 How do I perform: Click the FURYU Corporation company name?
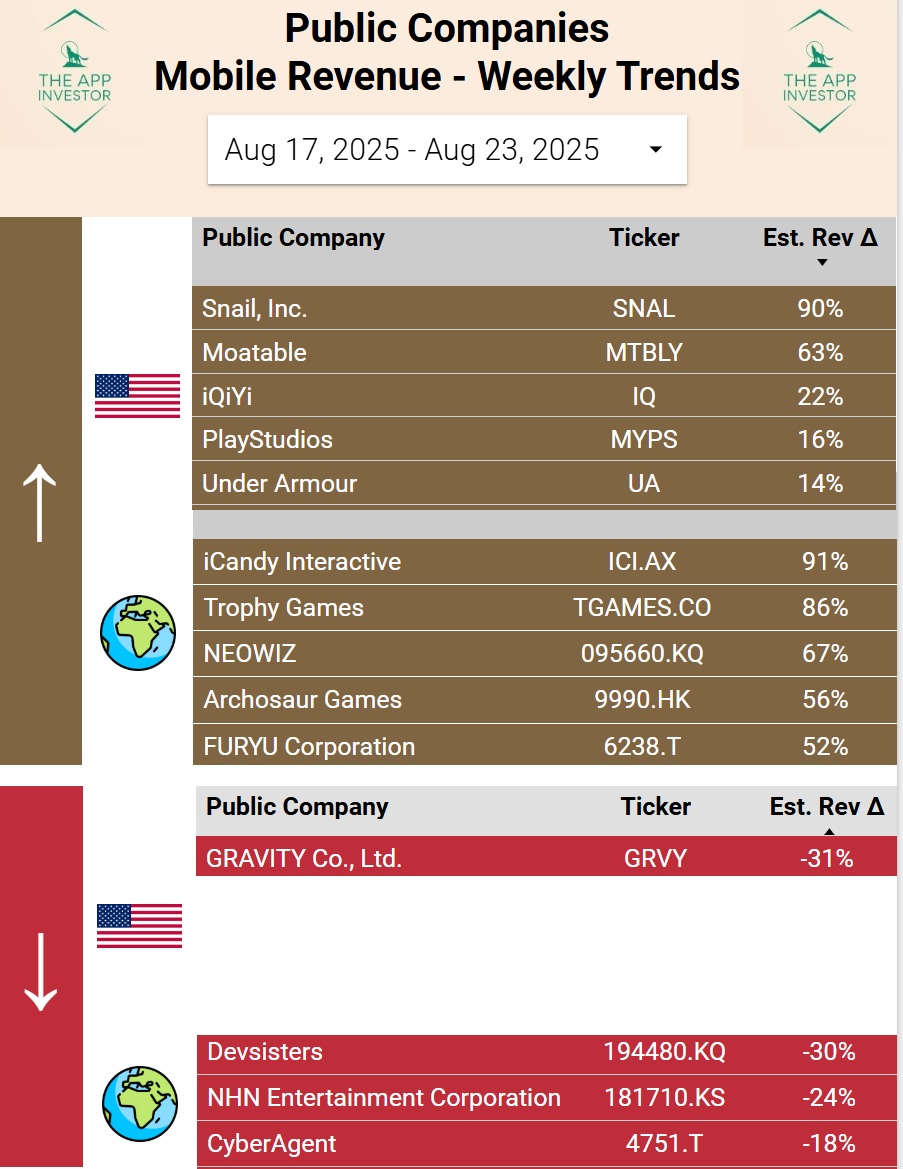point(309,746)
